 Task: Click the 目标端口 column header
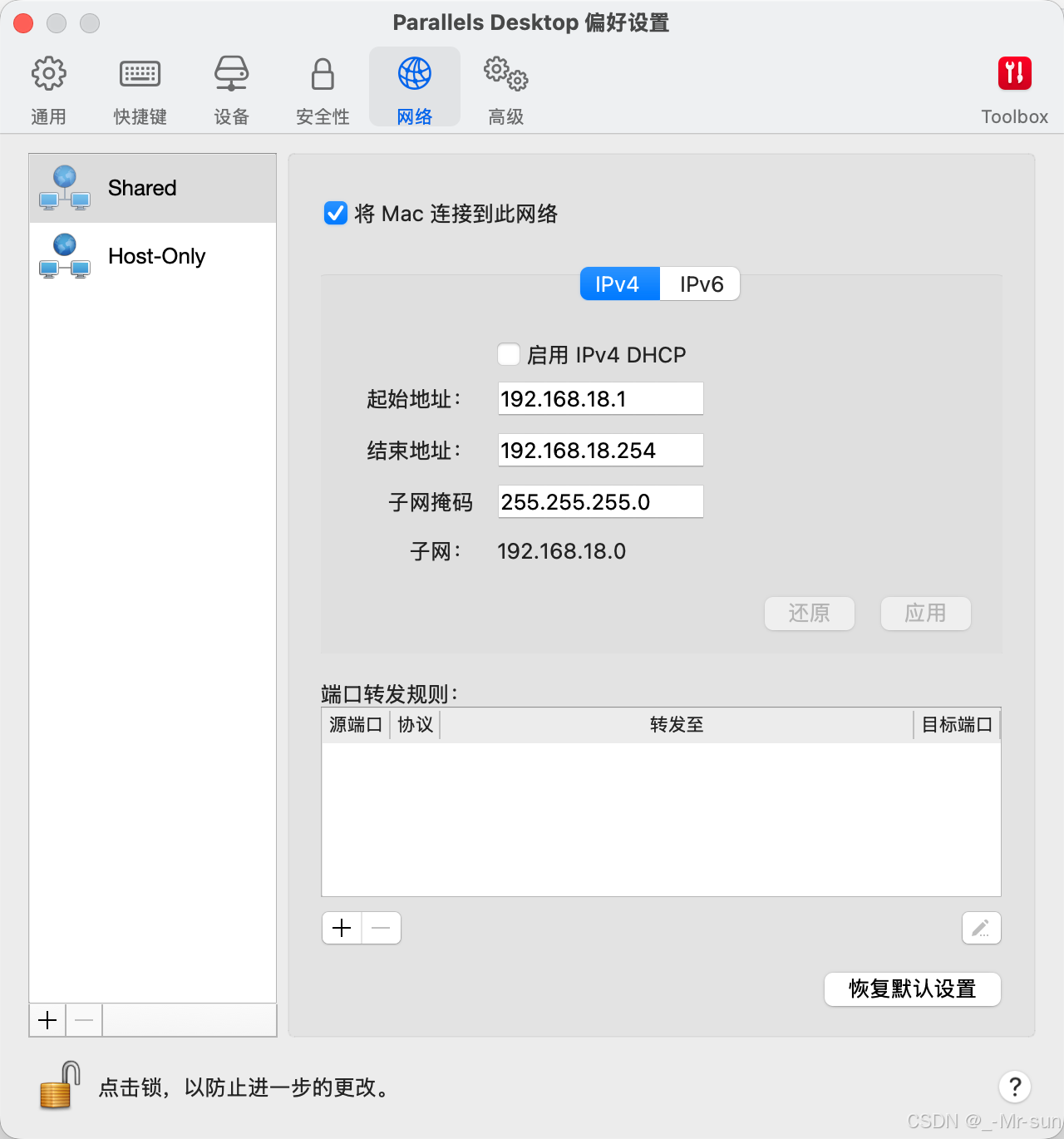coord(957,725)
